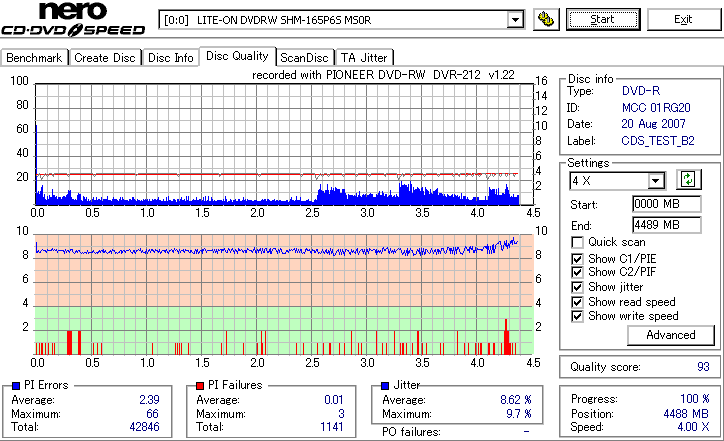The width and height of the screenshot is (724, 441).
Task: Toggle the Show write speed checkbox
Action: (x=577, y=316)
